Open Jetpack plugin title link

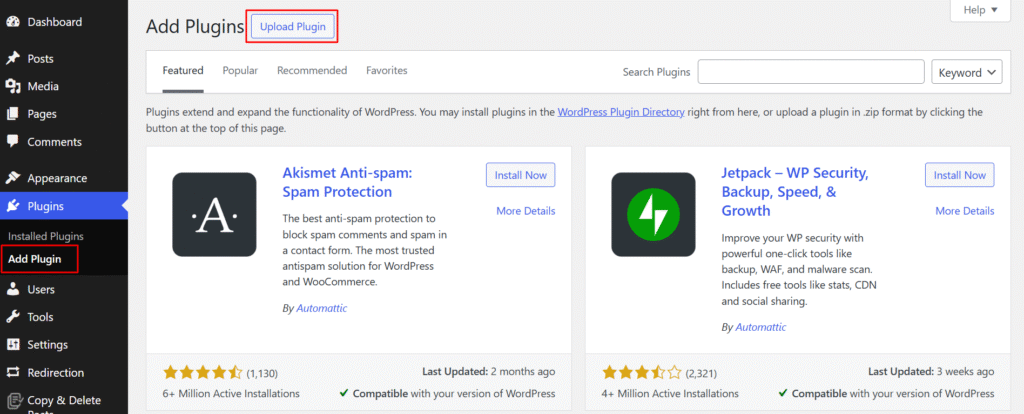click(x=795, y=192)
